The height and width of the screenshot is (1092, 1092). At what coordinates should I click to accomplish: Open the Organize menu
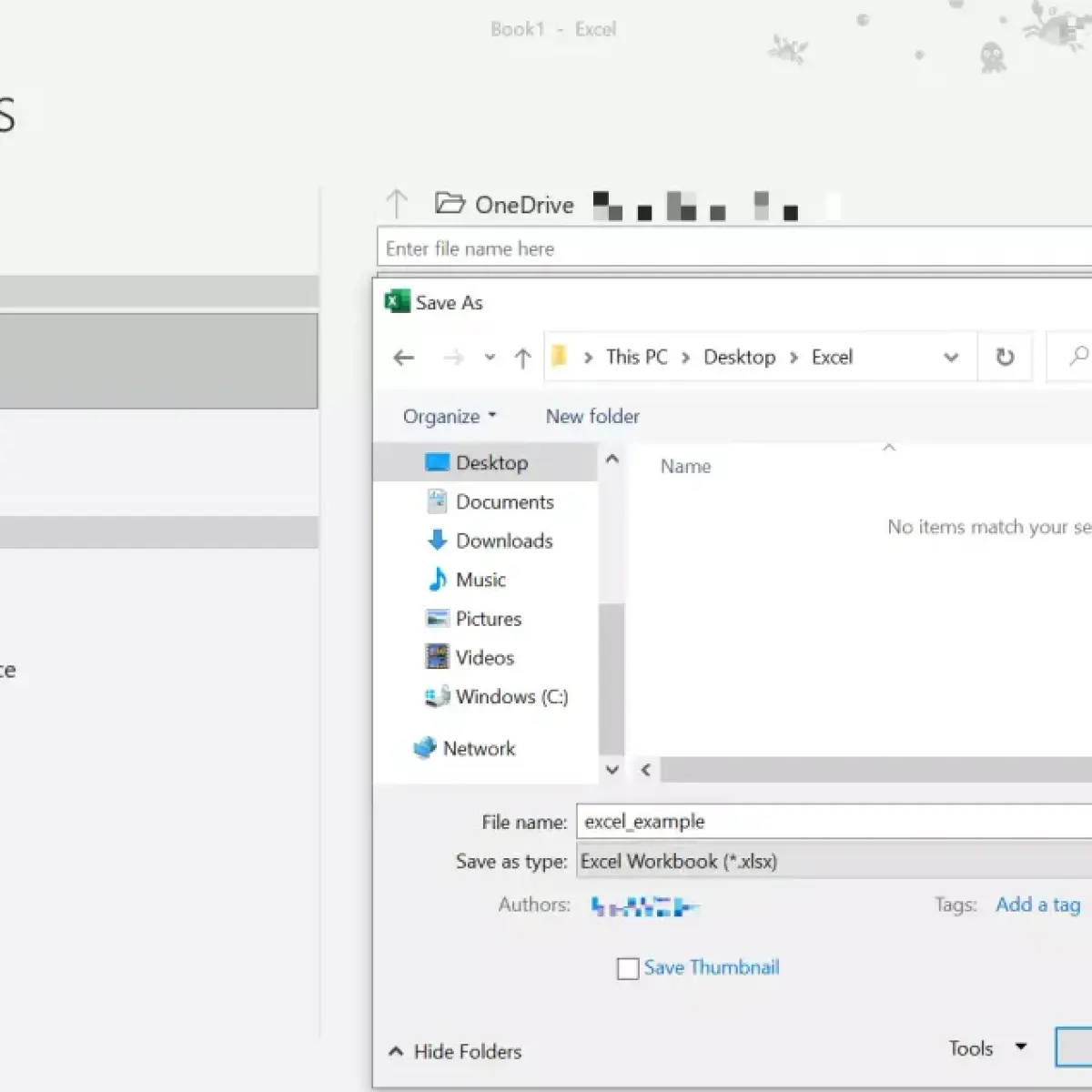tap(450, 416)
